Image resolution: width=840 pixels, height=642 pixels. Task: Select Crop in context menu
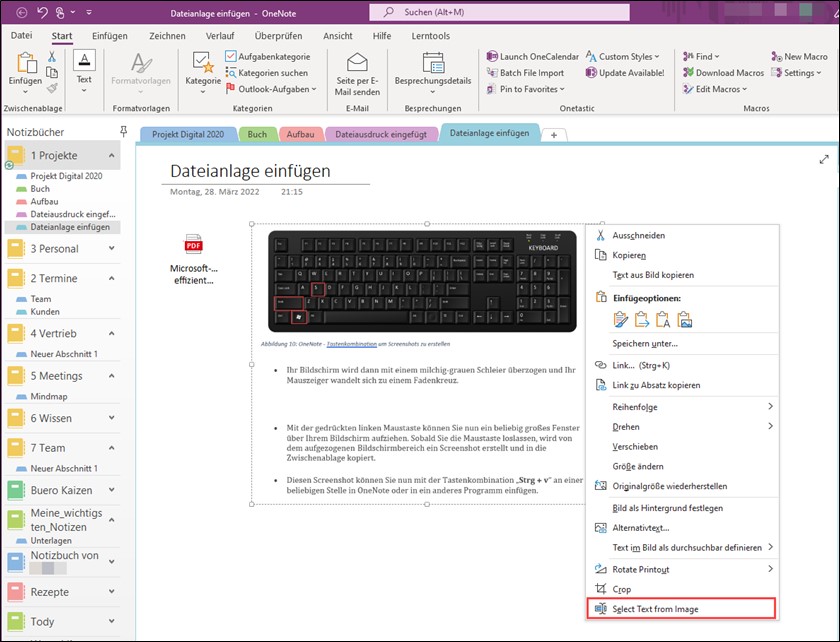tap(682, 589)
